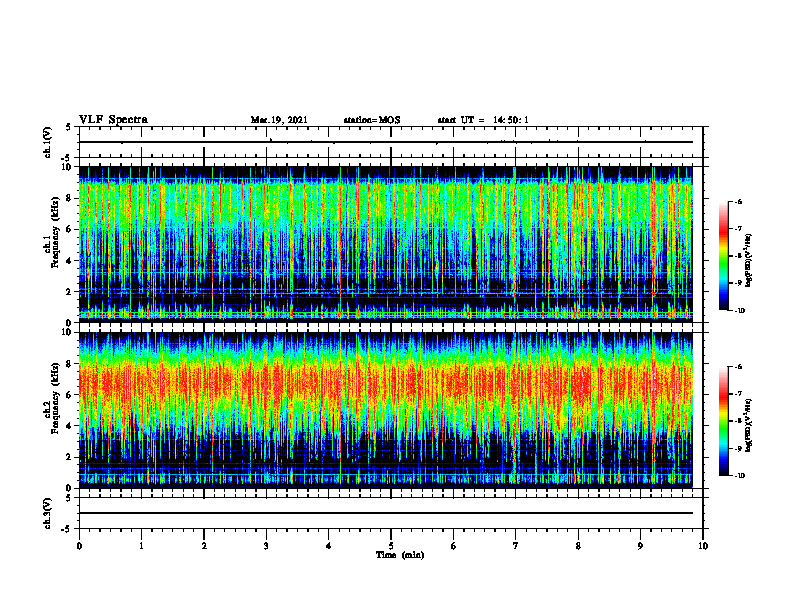Click time axis tick label "6"
Screen dimensions: 792x612
click(x=454, y=546)
